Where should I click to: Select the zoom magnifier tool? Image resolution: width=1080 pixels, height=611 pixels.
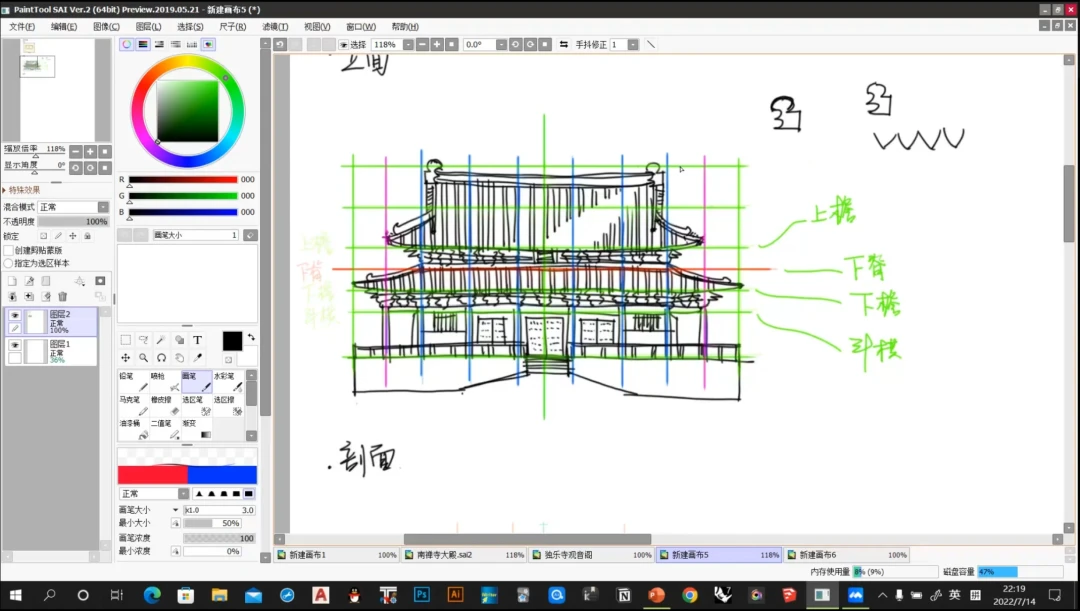[143, 358]
